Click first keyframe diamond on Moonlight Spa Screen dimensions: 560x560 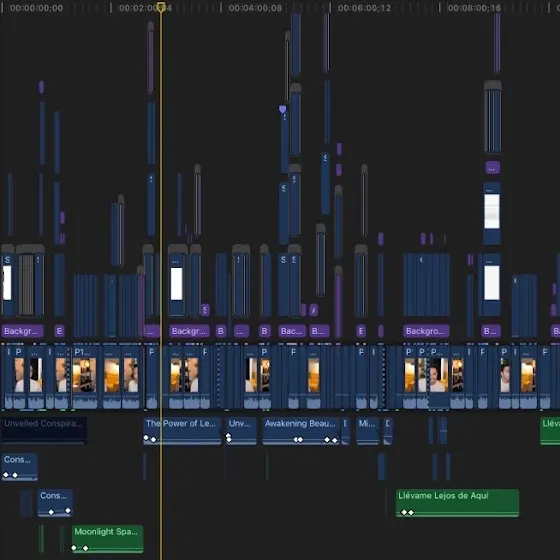(x=74, y=548)
